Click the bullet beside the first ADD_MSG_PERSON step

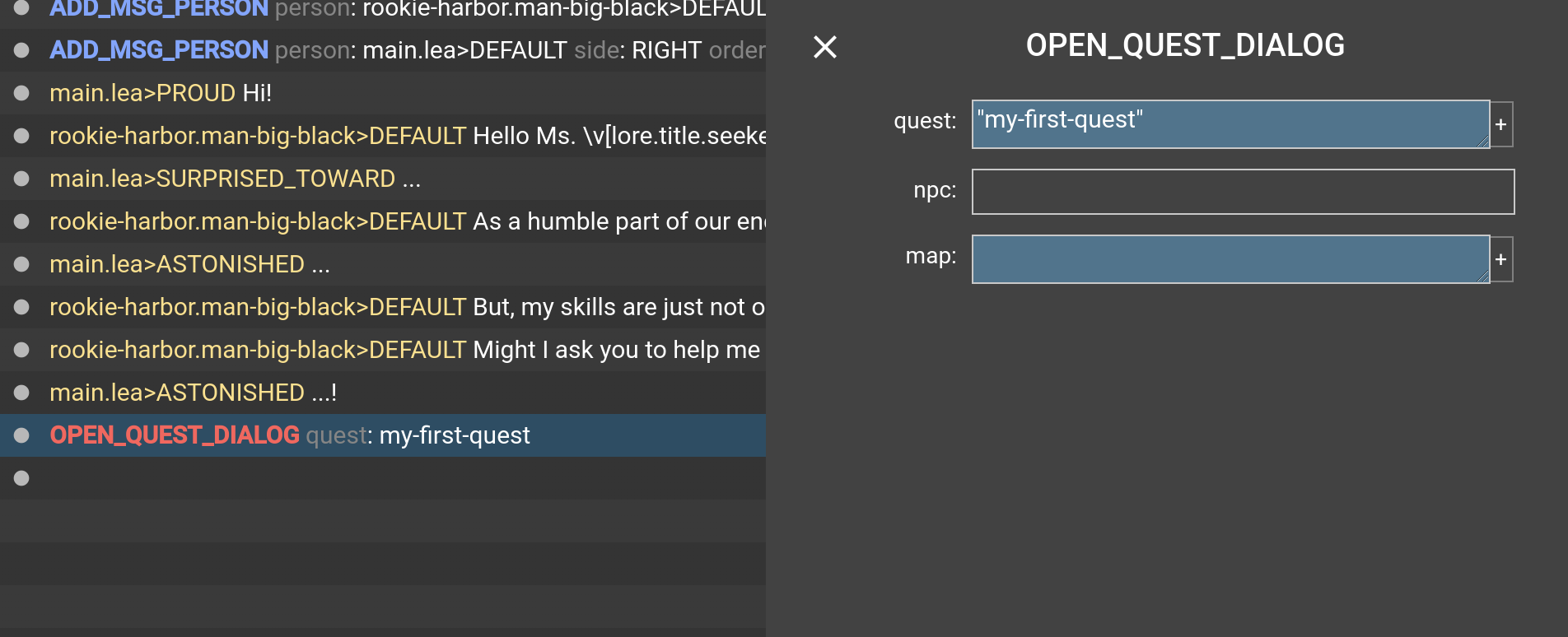pos(21,7)
